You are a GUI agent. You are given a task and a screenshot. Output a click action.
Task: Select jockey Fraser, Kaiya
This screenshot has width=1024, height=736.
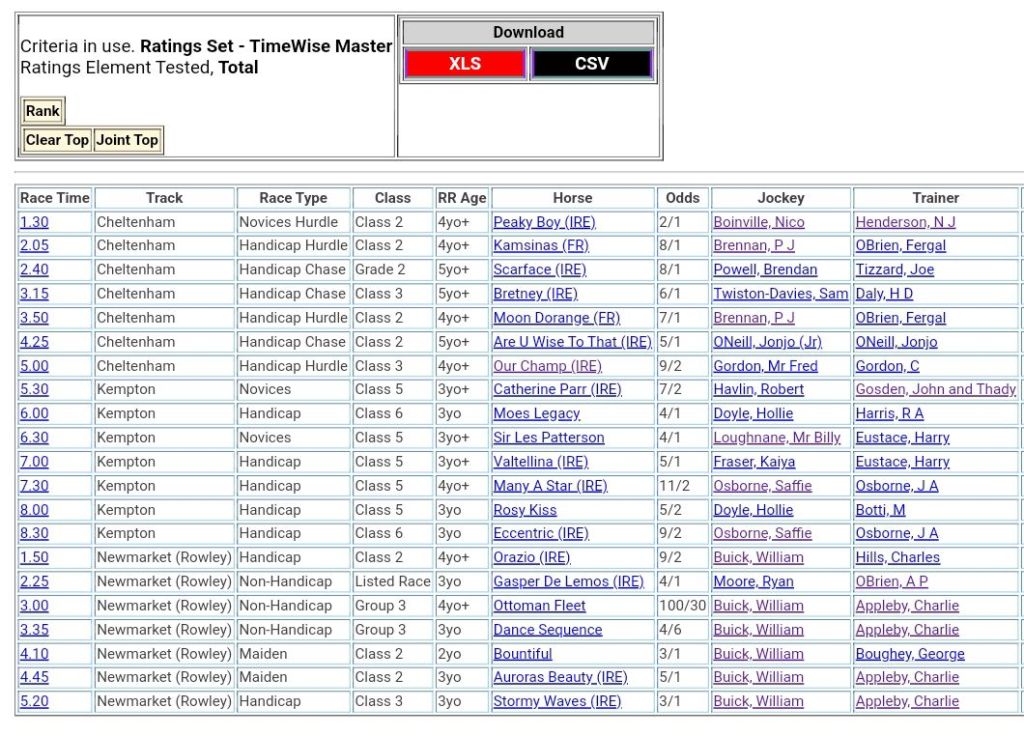click(x=755, y=462)
